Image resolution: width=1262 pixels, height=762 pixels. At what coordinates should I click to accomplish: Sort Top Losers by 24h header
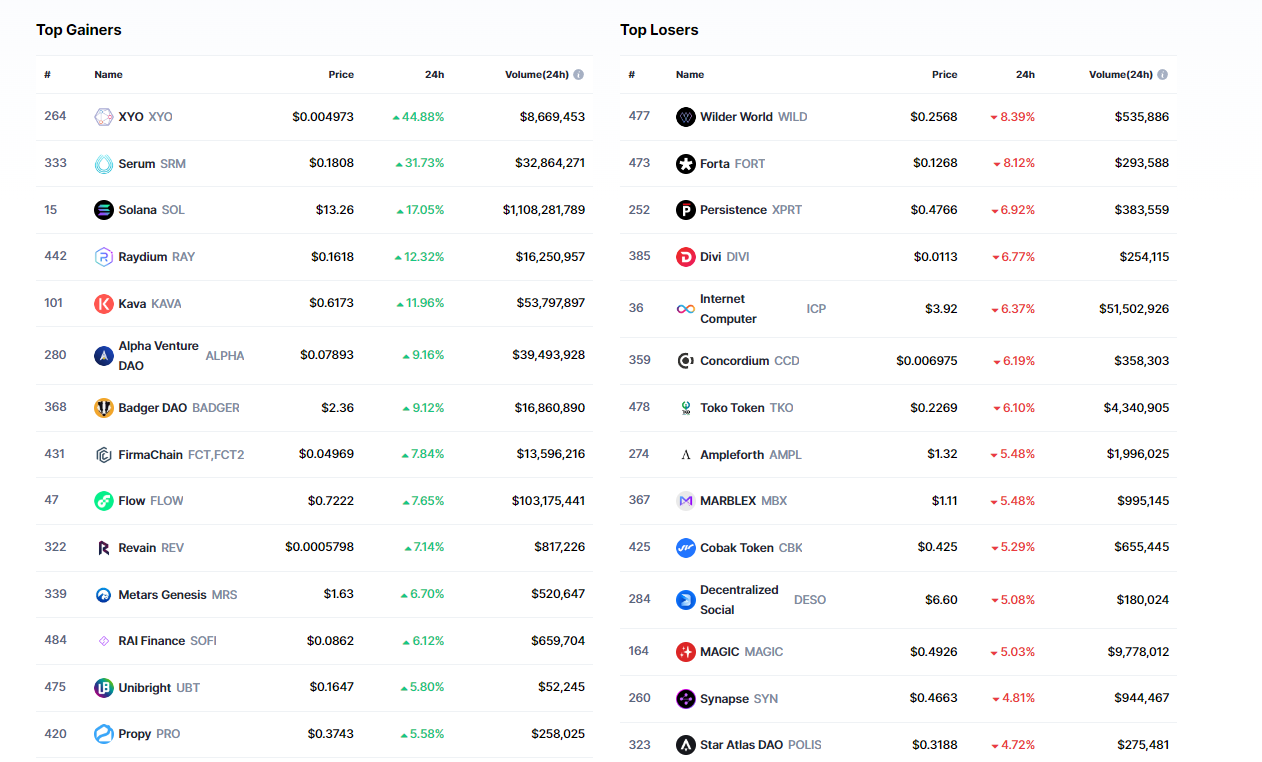(x=1025, y=75)
